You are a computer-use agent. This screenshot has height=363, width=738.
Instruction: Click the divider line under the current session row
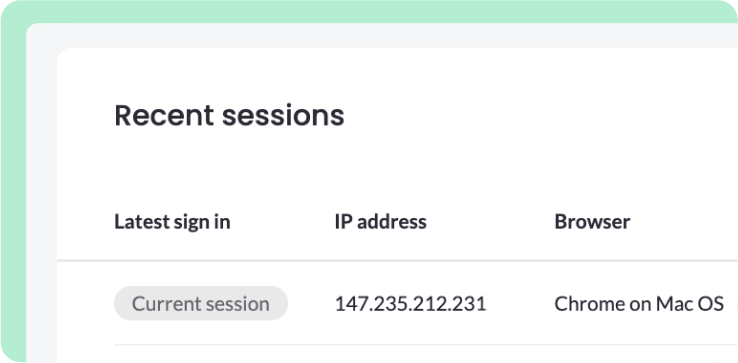[x=426, y=345]
